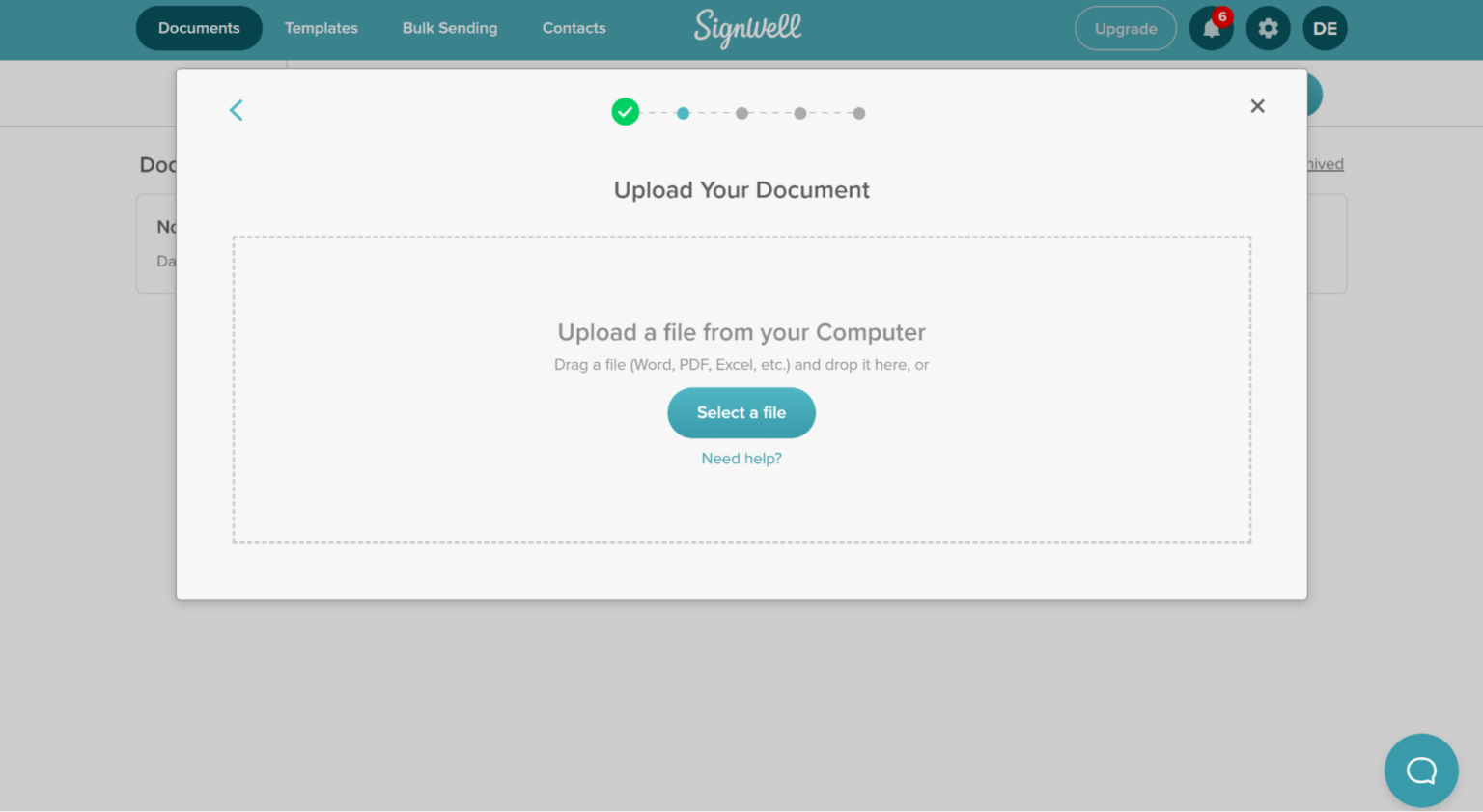Open the Templates tab
The width and height of the screenshot is (1483, 812).
(x=322, y=28)
